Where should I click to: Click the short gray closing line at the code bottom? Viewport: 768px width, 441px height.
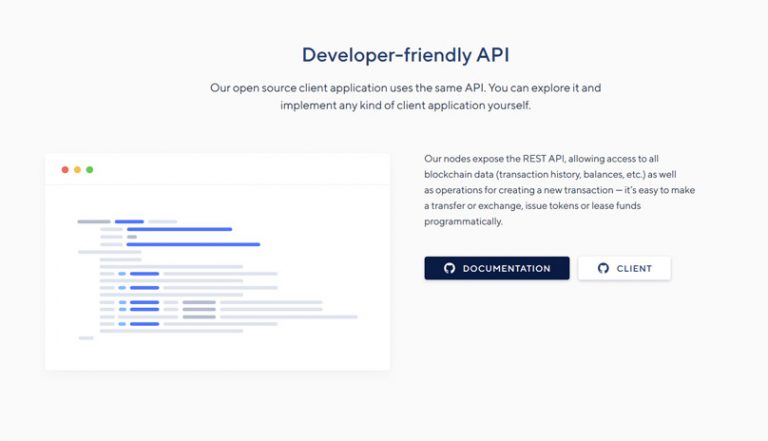pyautogui.click(x=86, y=338)
